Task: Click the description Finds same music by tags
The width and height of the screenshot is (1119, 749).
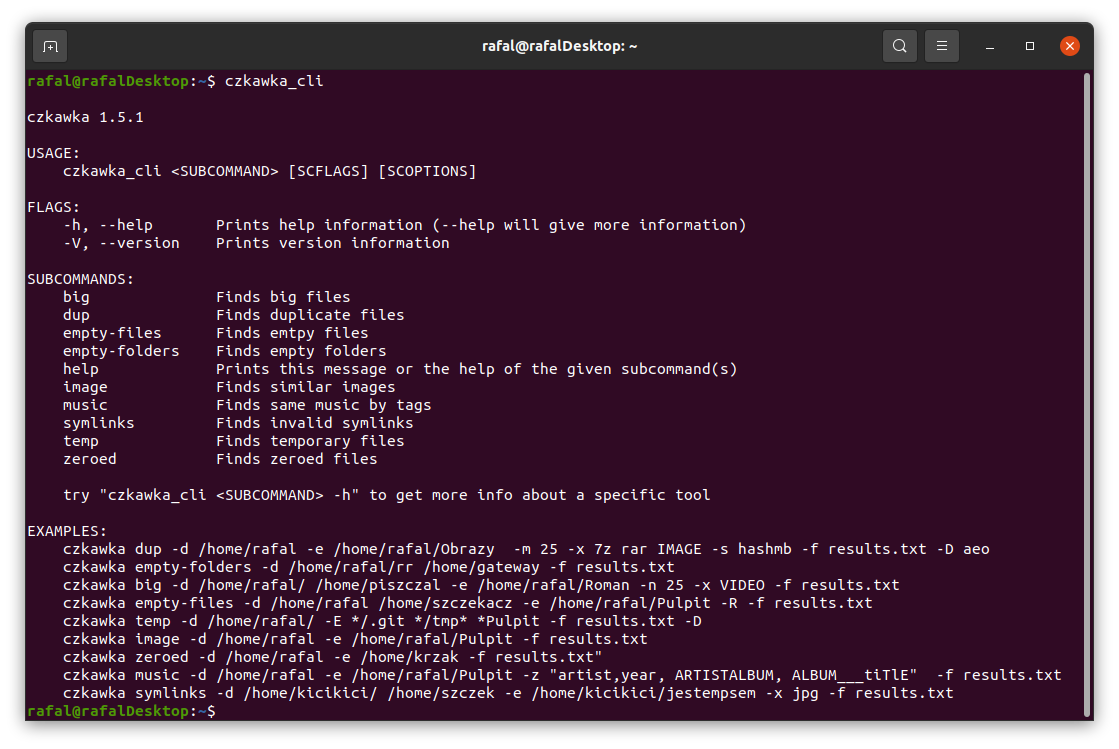Action: [x=323, y=405]
